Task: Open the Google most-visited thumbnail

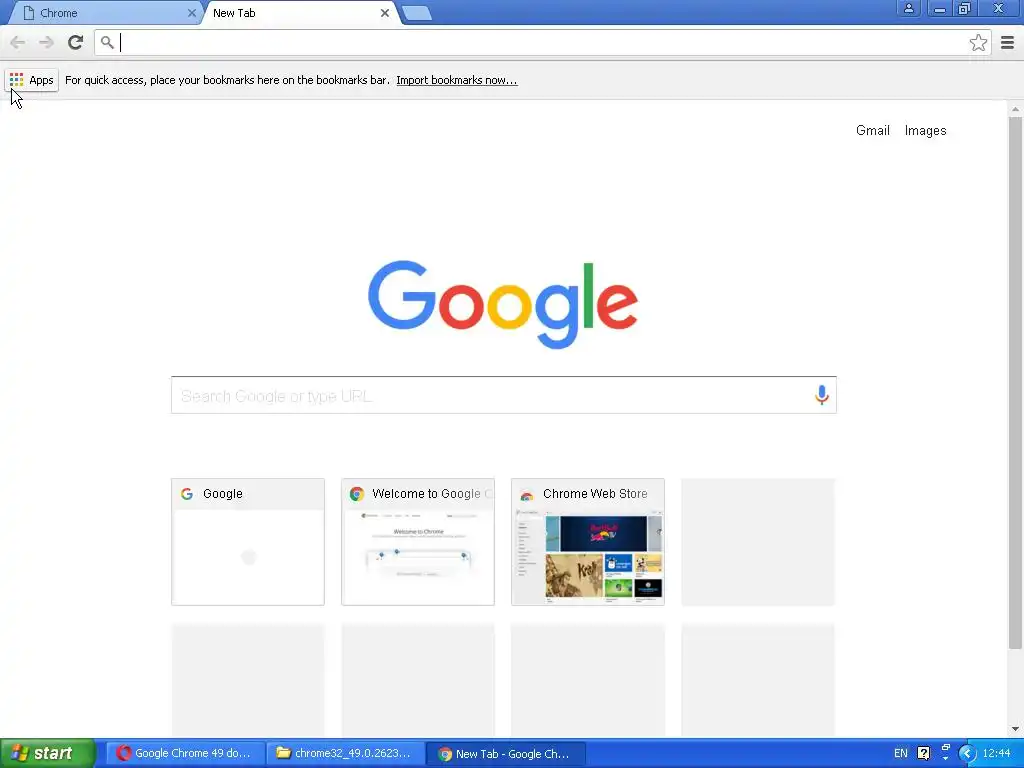Action: [248, 541]
